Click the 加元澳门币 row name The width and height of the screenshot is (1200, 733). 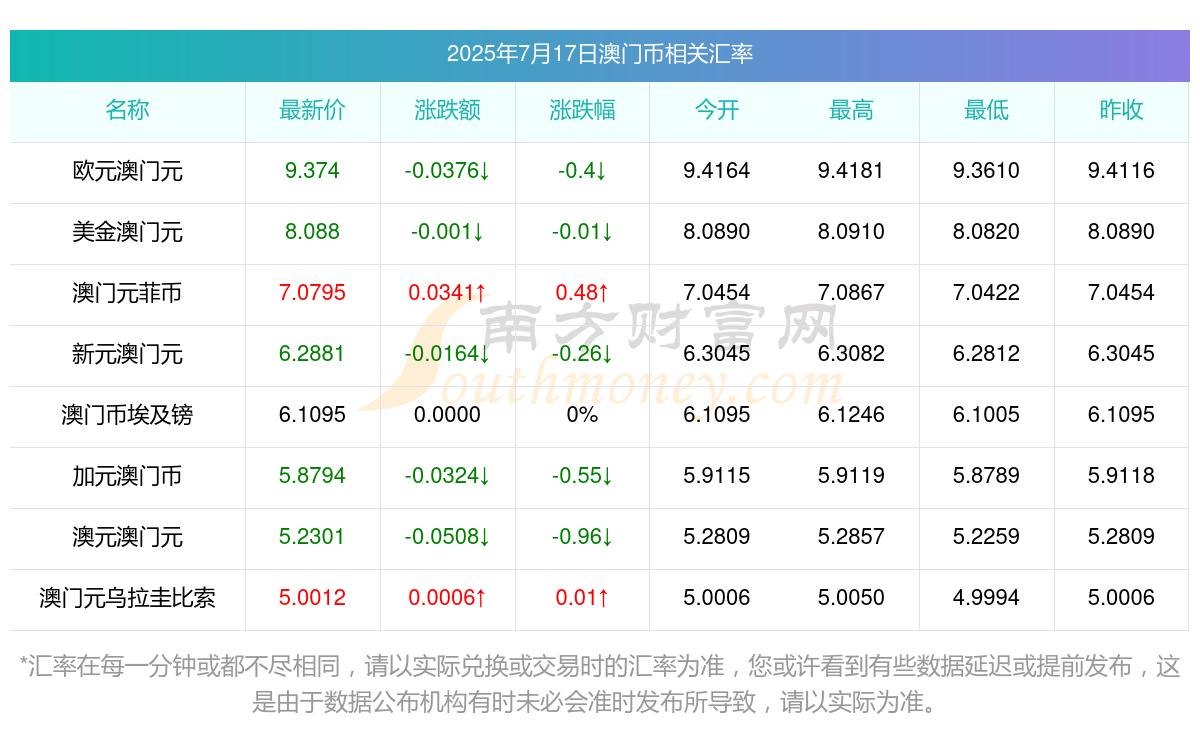pos(128,476)
